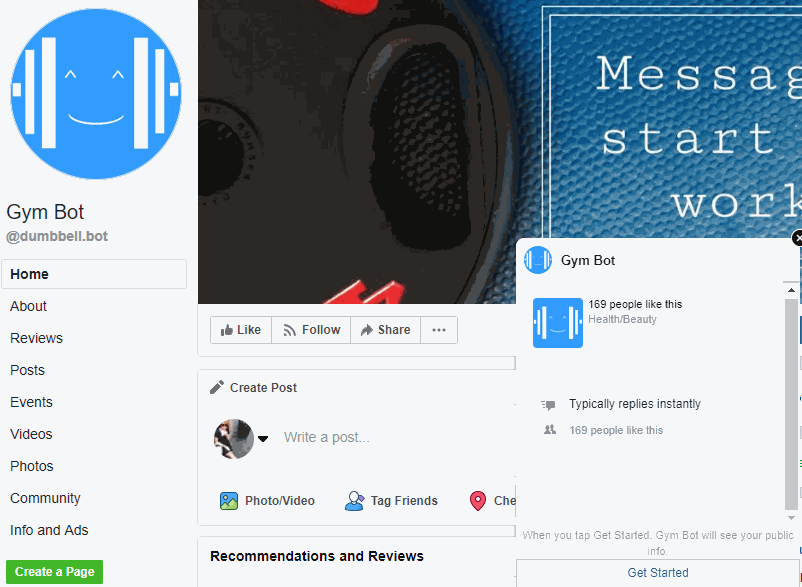Image resolution: width=802 pixels, height=587 pixels.
Task: Open the Gym Bot dumbbell profile picture
Action: (x=95, y=93)
